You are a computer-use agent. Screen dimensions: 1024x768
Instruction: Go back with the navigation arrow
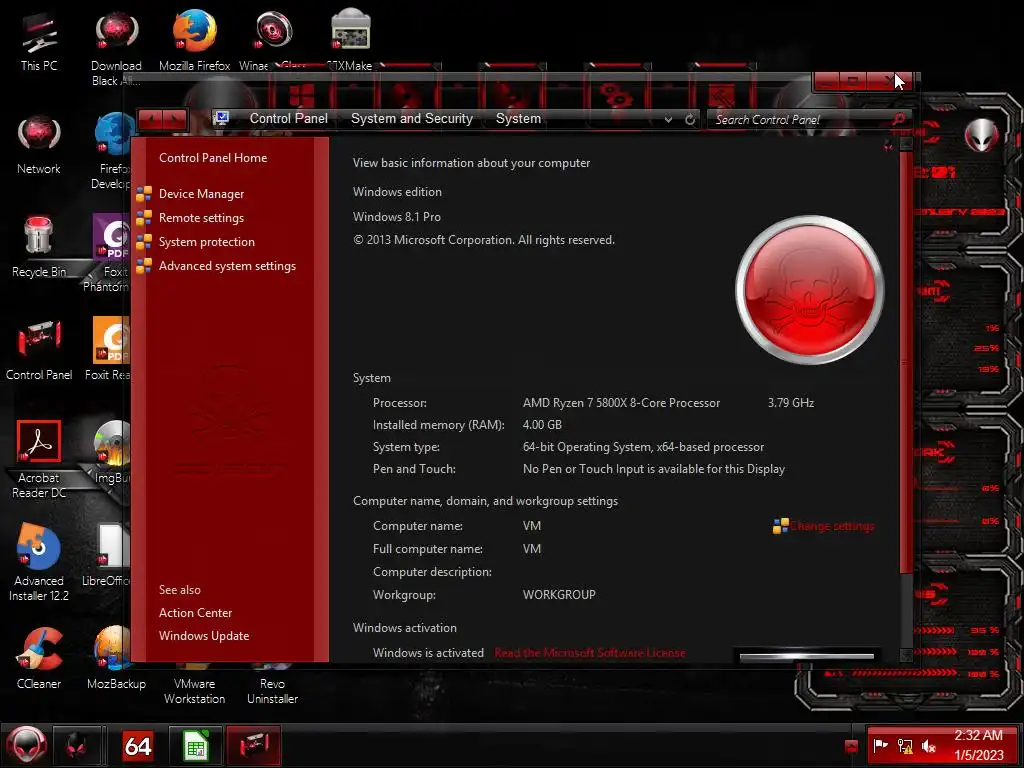151,120
